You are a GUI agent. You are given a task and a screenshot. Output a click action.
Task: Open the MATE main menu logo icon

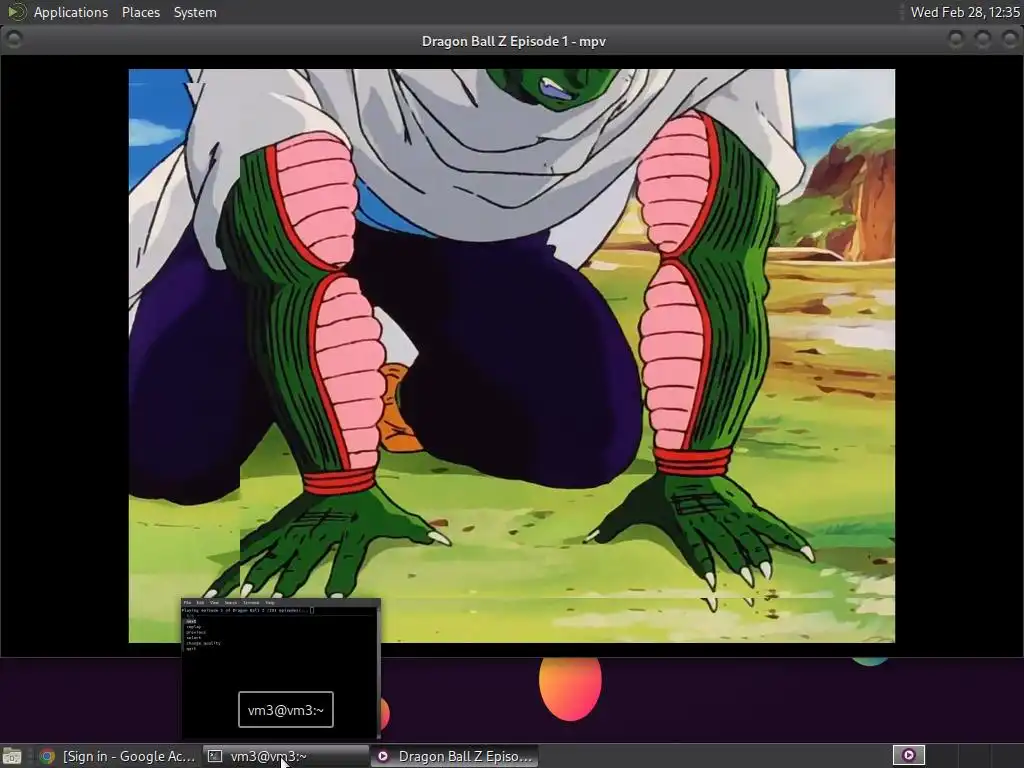point(16,12)
